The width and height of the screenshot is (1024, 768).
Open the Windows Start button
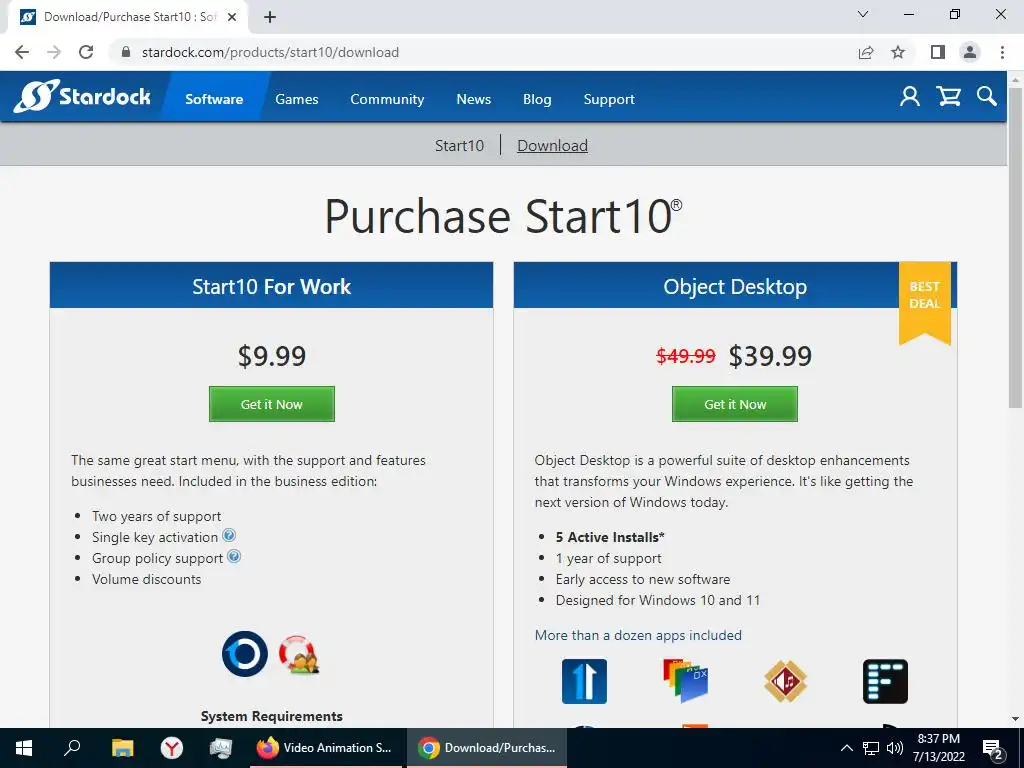tap(24, 748)
